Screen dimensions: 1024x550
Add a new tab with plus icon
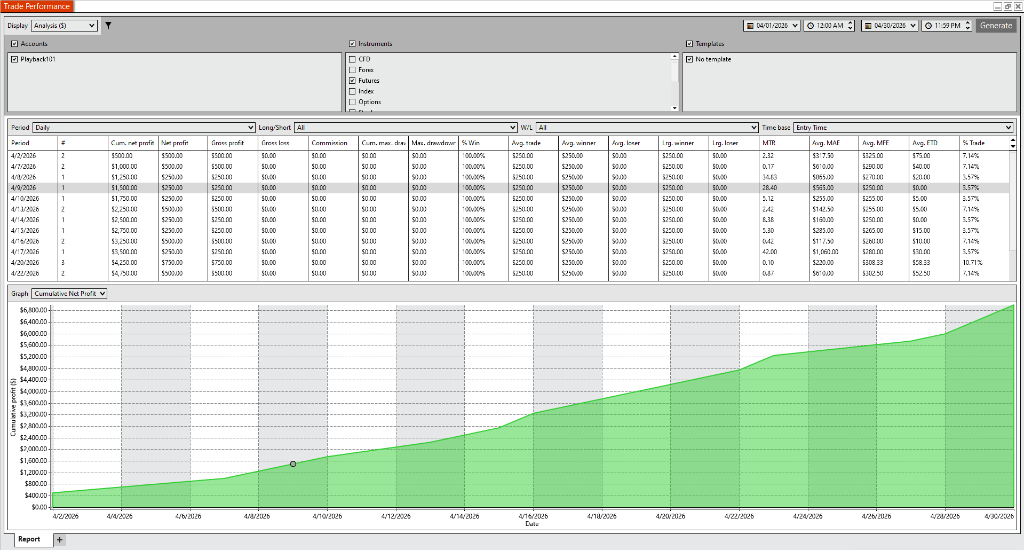tap(59, 540)
